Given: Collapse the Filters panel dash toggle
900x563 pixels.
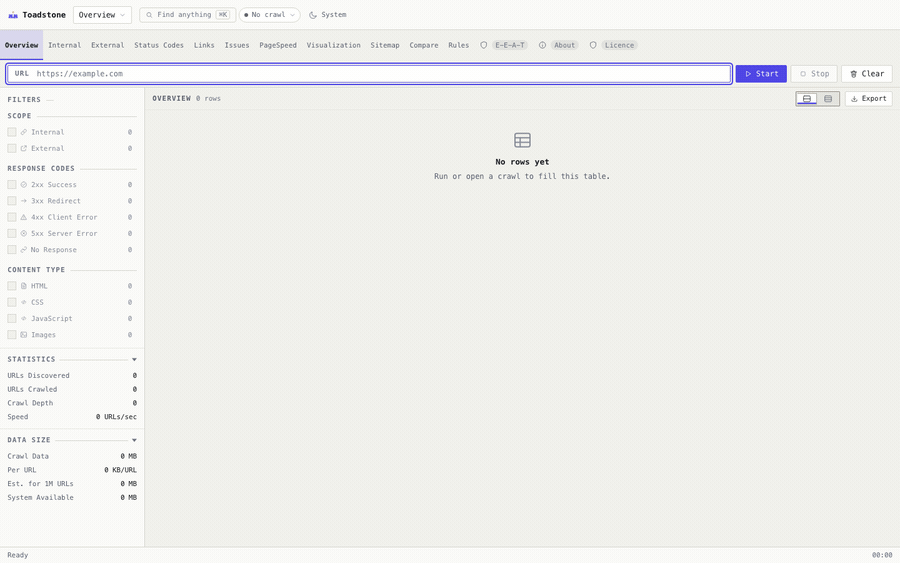Looking at the screenshot, I should pos(50,100).
